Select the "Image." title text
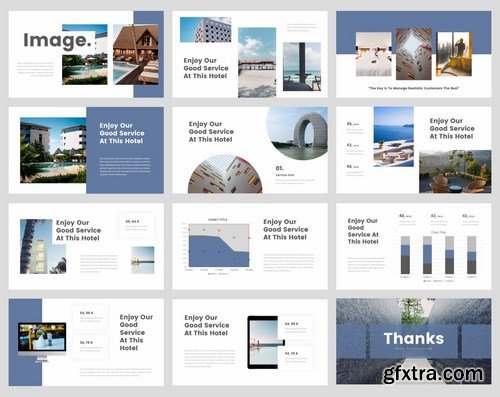The image size is (500, 397). coord(57,41)
